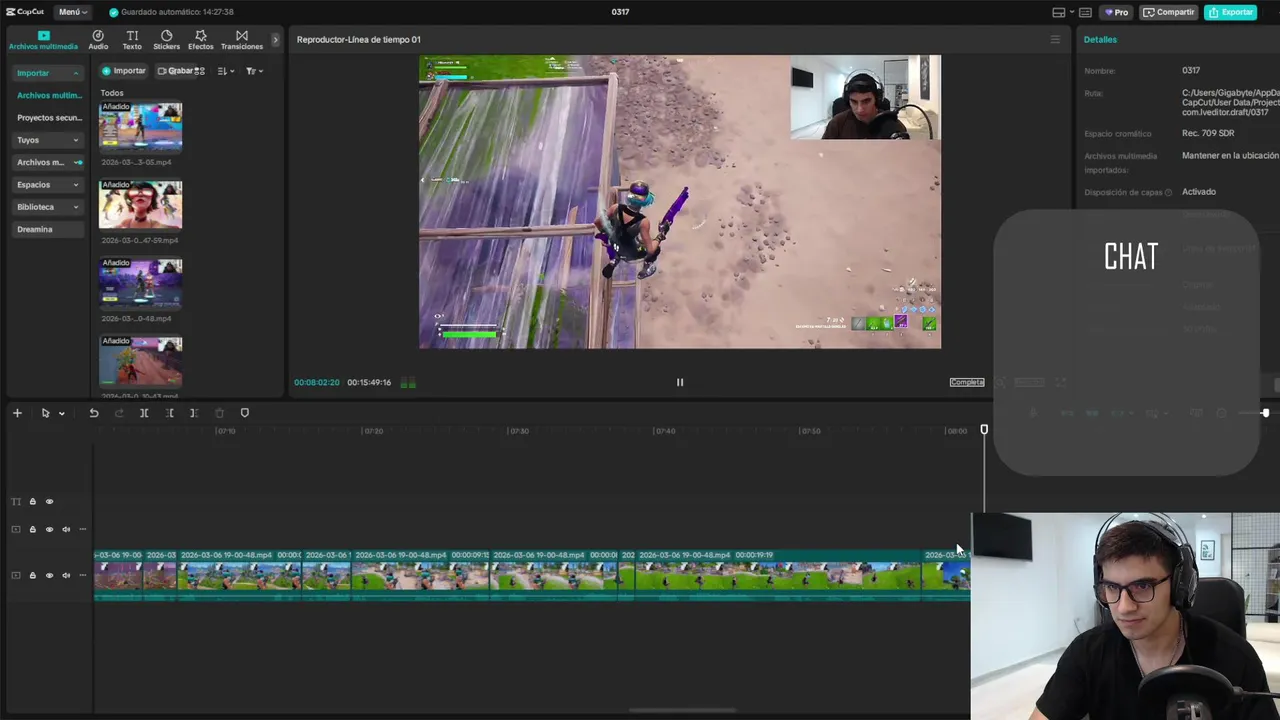Switch to the Archivos multimedia top tab
The image size is (1280, 720).
pyautogui.click(x=43, y=40)
